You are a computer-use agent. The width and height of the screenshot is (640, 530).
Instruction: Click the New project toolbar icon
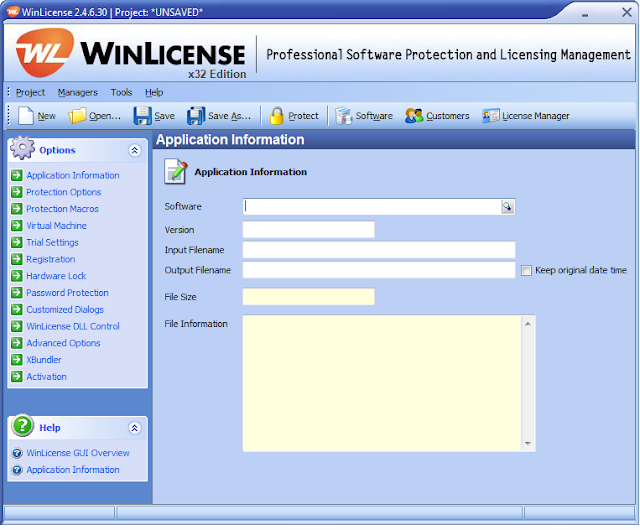26,116
